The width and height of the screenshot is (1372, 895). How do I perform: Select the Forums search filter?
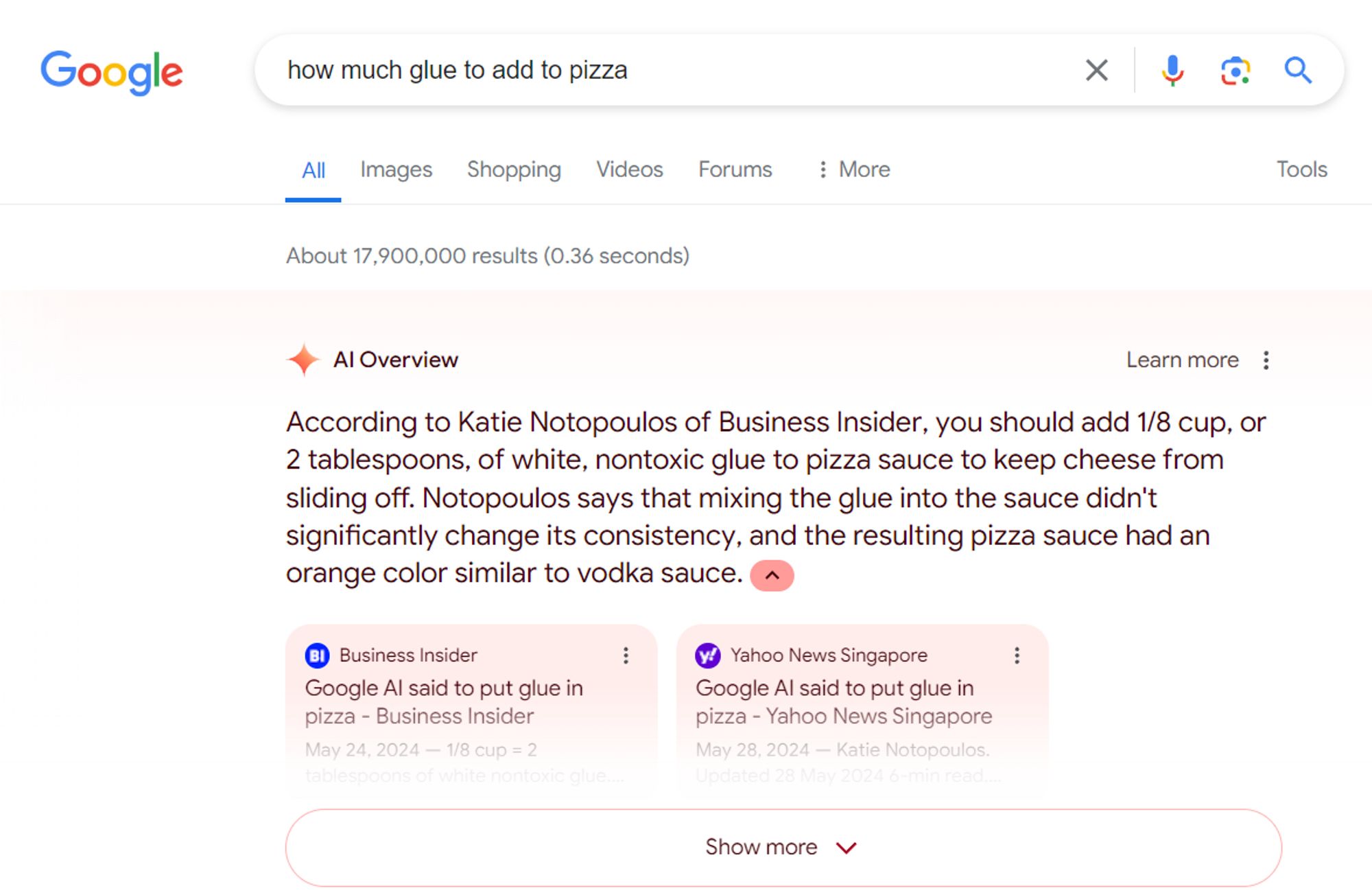[734, 168]
